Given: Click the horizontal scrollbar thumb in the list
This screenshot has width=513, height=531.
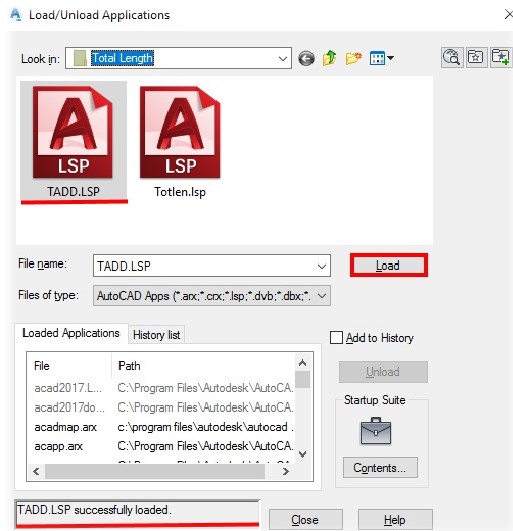Looking at the screenshot, I should [x=155, y=471].
